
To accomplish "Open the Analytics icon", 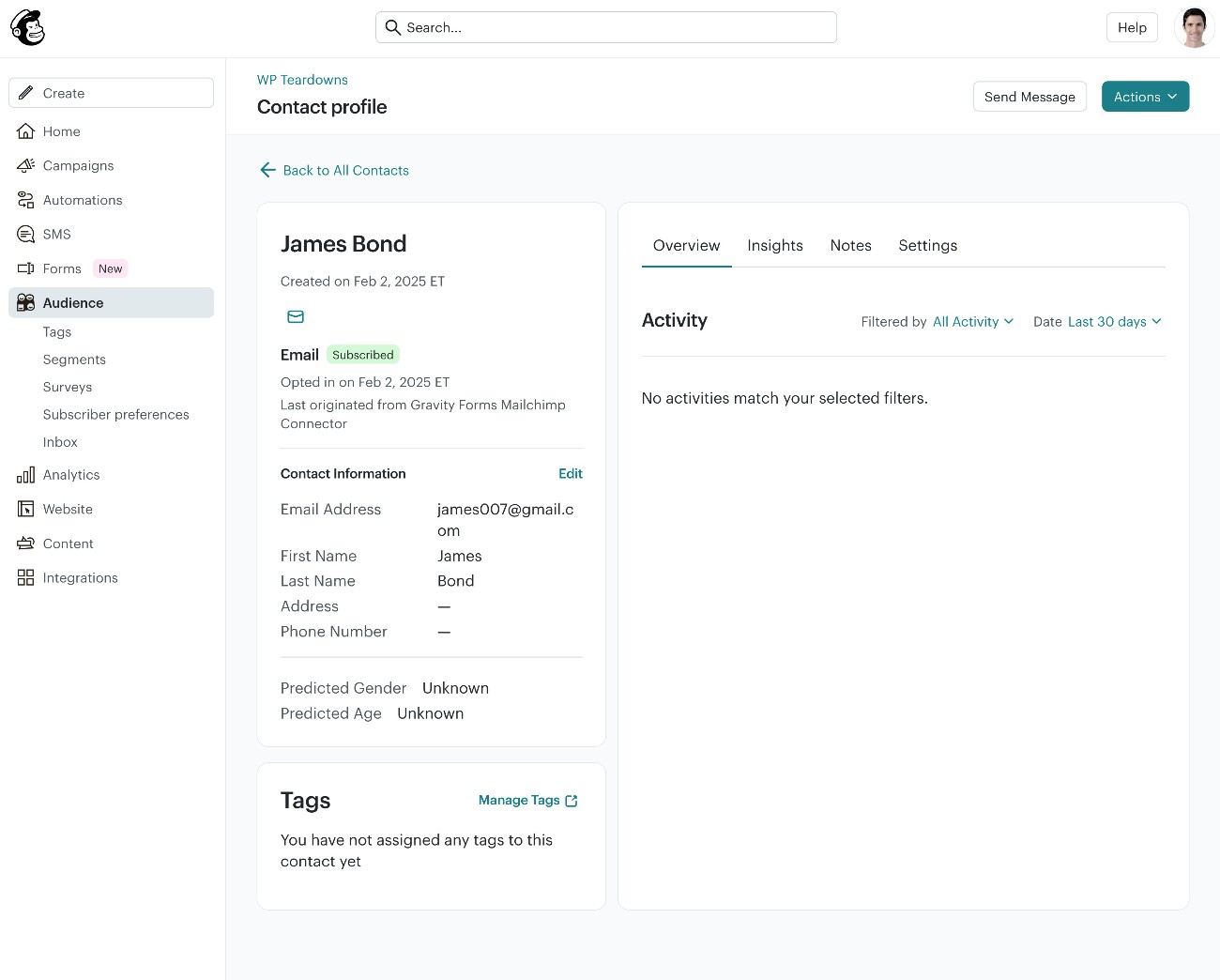I will click(x=25, y=474).
